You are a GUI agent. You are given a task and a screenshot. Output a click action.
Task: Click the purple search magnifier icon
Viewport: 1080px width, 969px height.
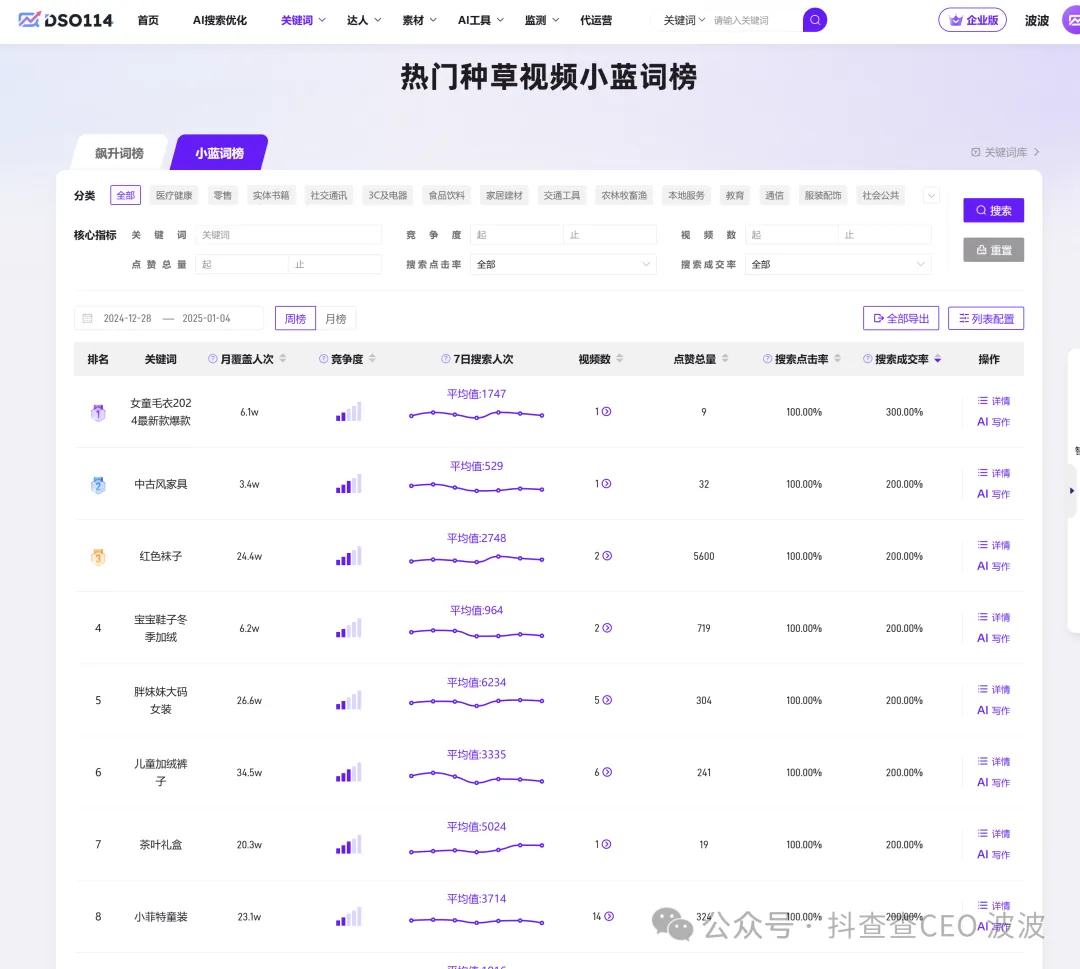(815, 20)
